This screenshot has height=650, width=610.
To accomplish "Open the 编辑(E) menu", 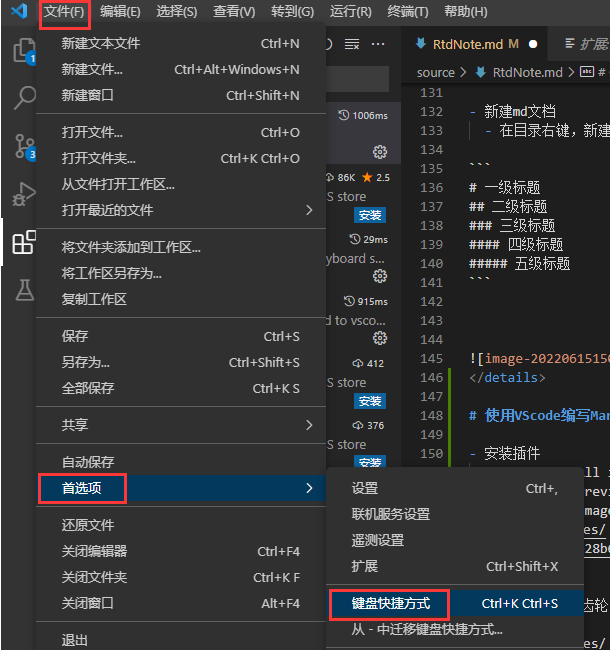I will (x=120, y=12).
